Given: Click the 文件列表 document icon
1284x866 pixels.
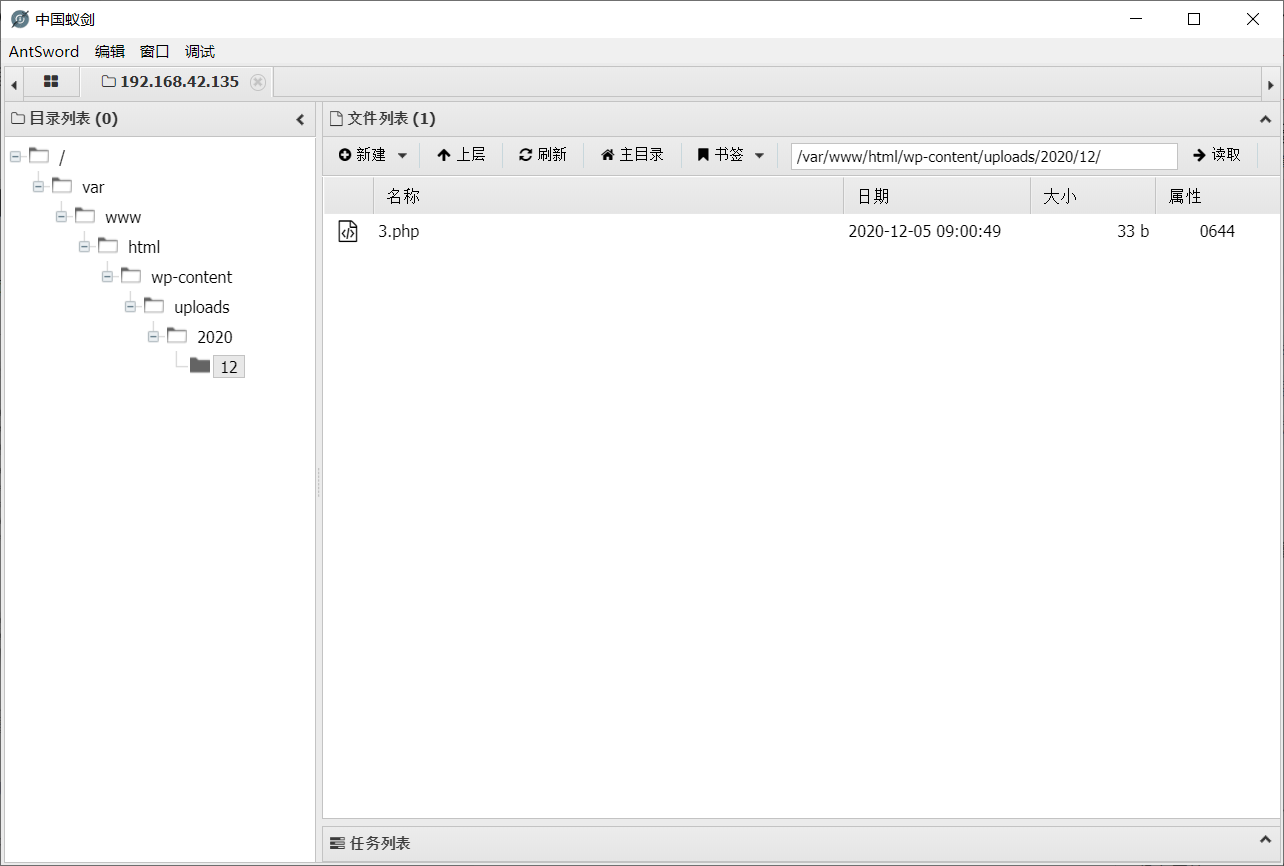Looking at the screenshot, I should click(335, 118).
